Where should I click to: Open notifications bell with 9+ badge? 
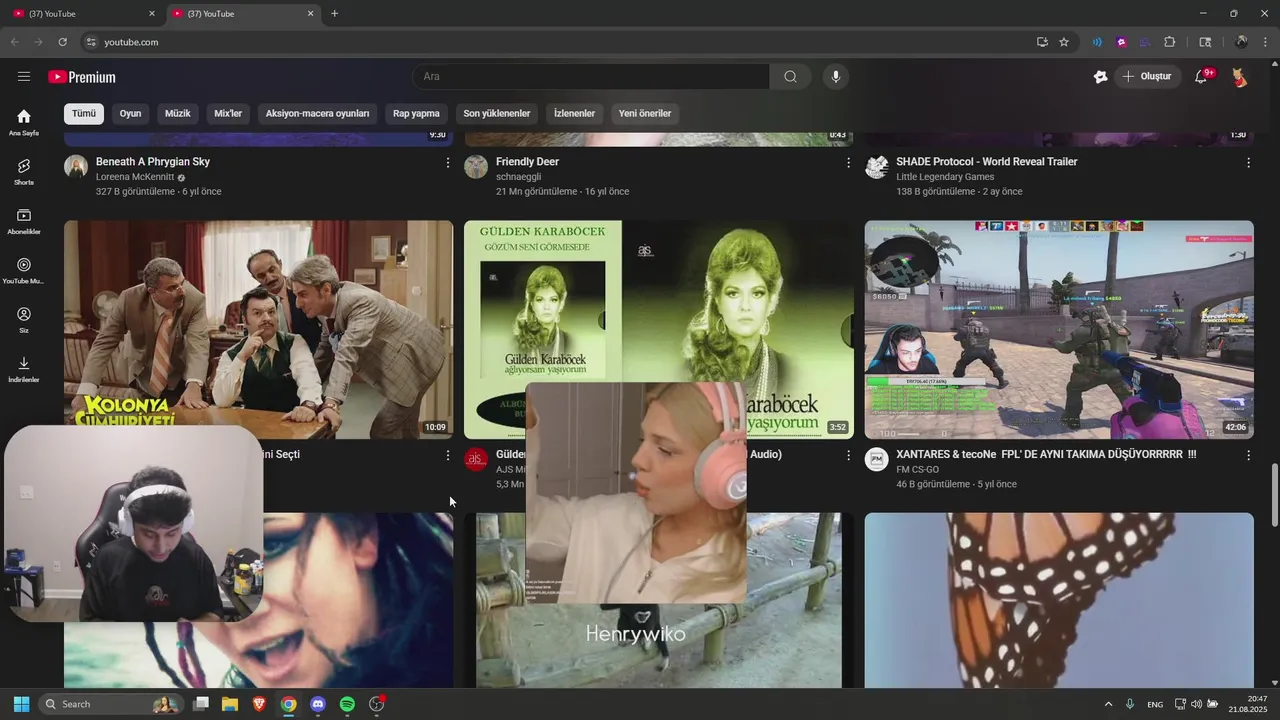pos(1203,76)
